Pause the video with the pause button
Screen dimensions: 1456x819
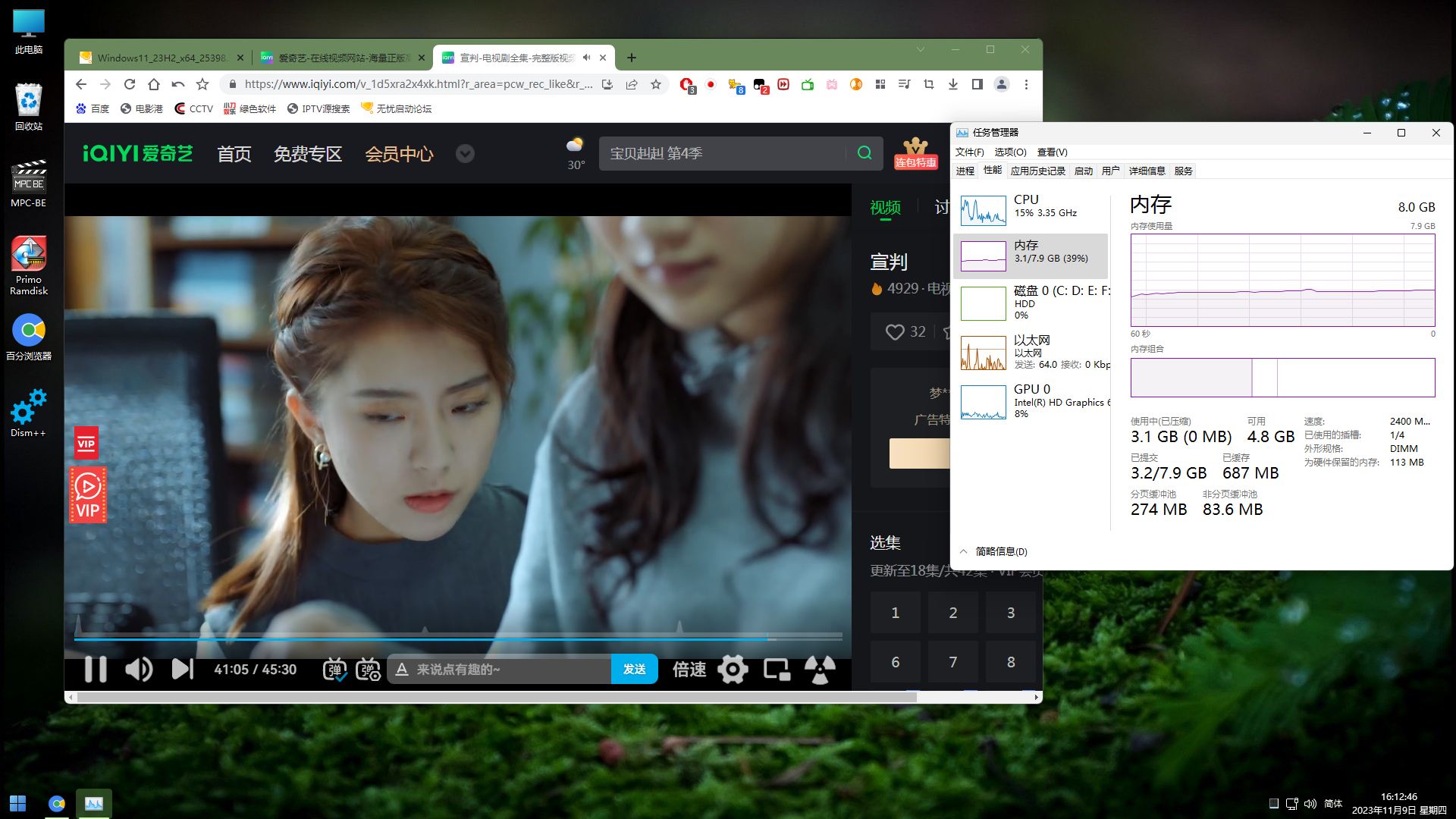coord(96,669)
